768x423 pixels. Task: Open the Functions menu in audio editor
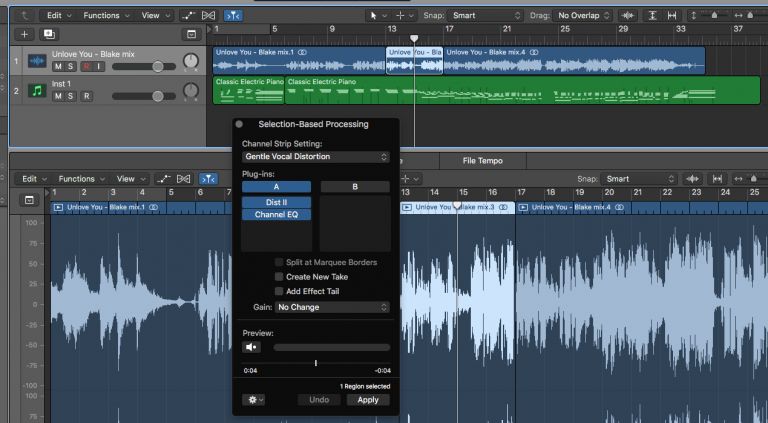pos(81,179)
